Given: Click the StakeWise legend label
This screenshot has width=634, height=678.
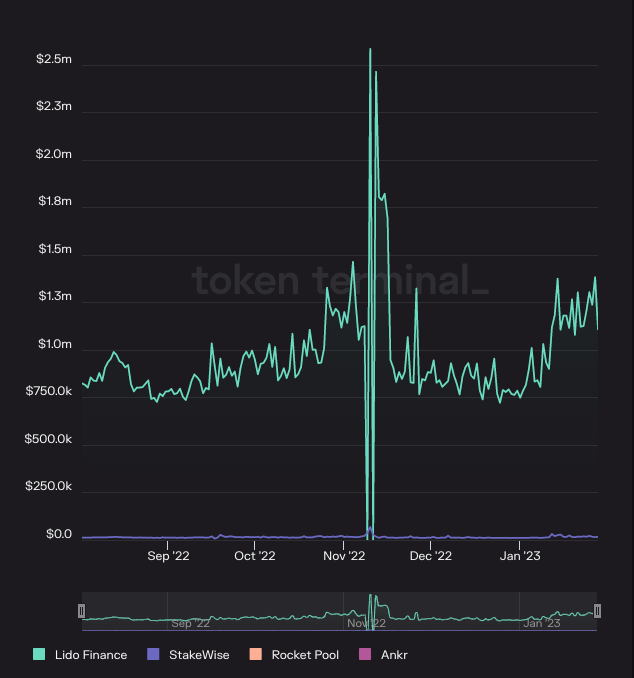Looking at the screenshot, I should pyautogui.click(x=199, y=655).
